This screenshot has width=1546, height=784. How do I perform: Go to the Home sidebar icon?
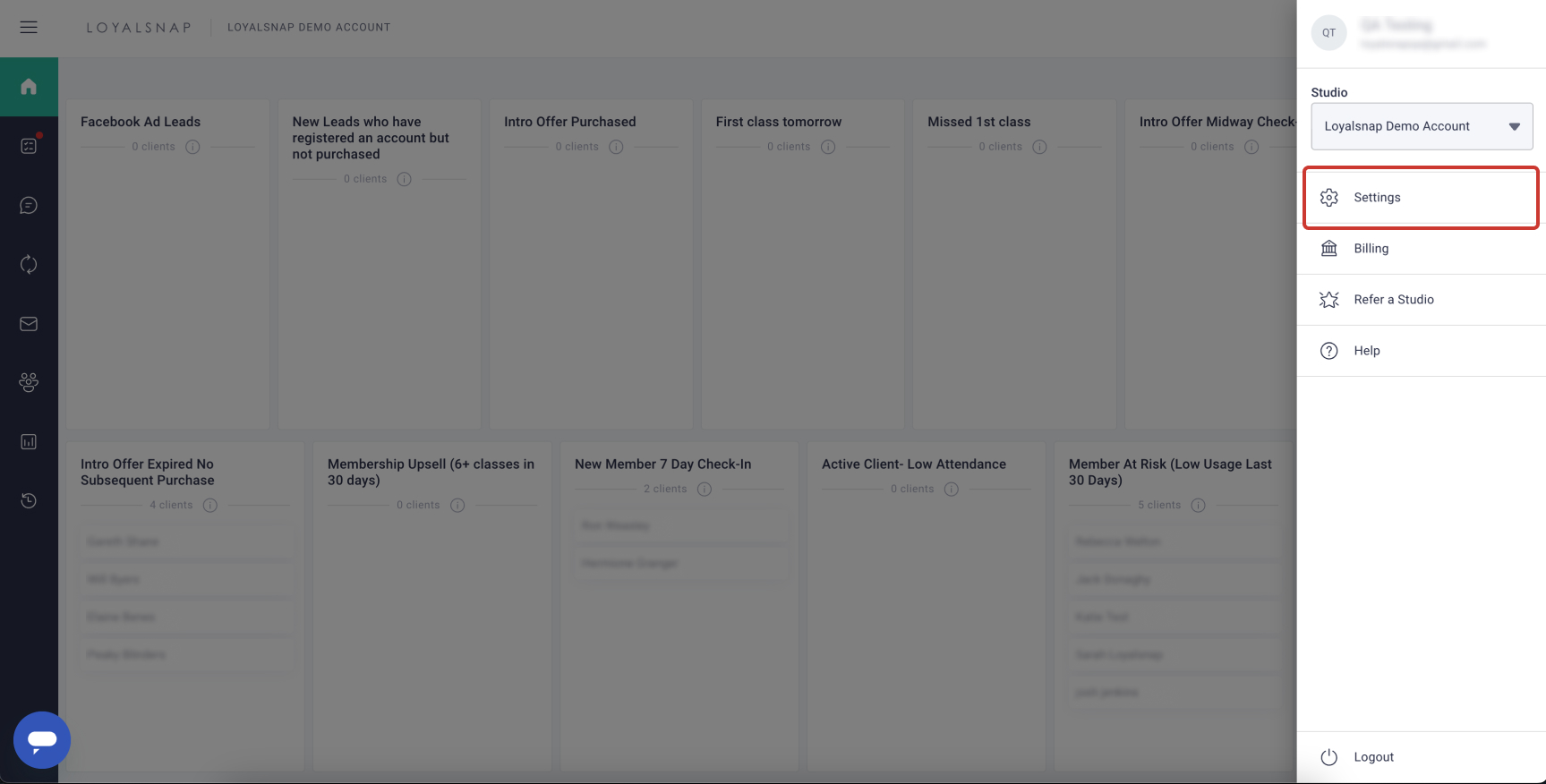(x=29, y=87)
